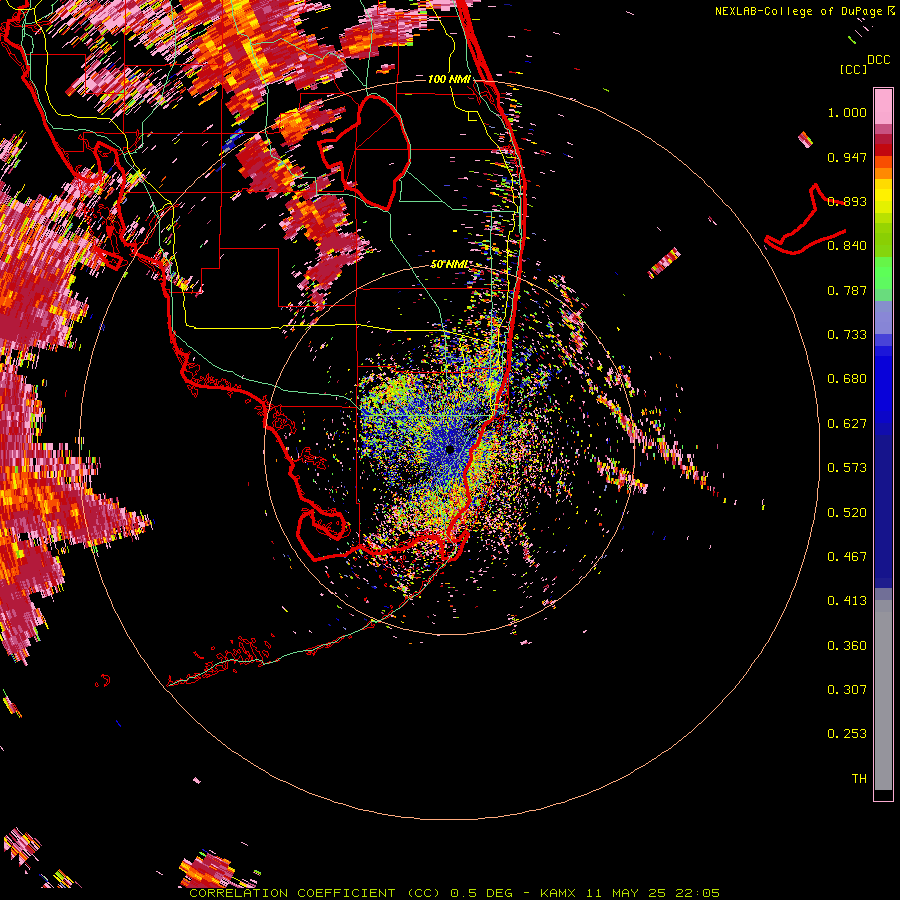Select the 0.573 scale value
The height and width of the screenshot is (900, 900).
click(x=847, y=468)
